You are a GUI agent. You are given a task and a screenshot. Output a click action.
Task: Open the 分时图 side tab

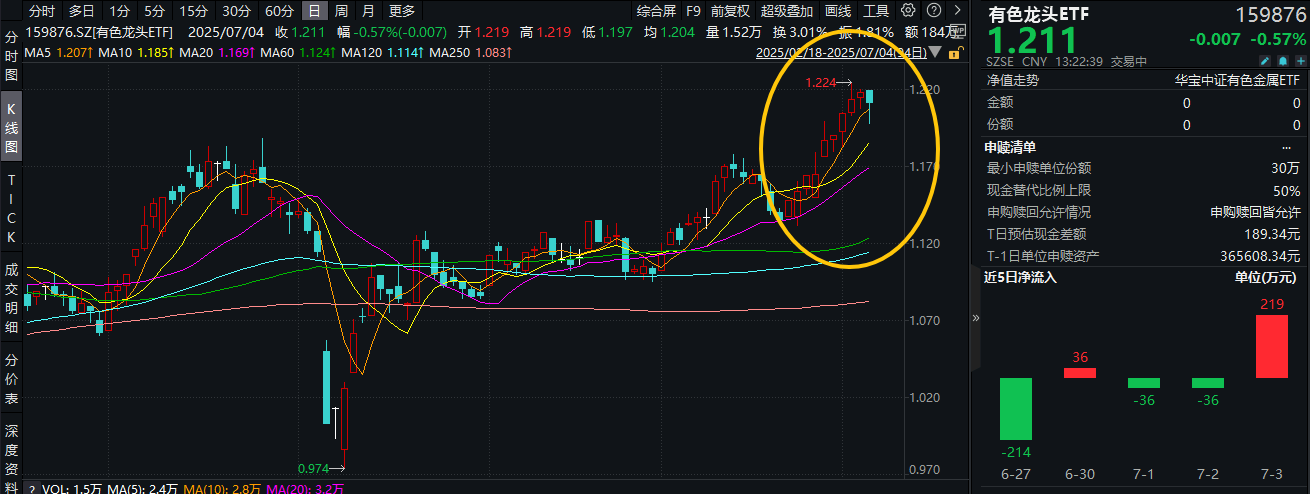12,54
